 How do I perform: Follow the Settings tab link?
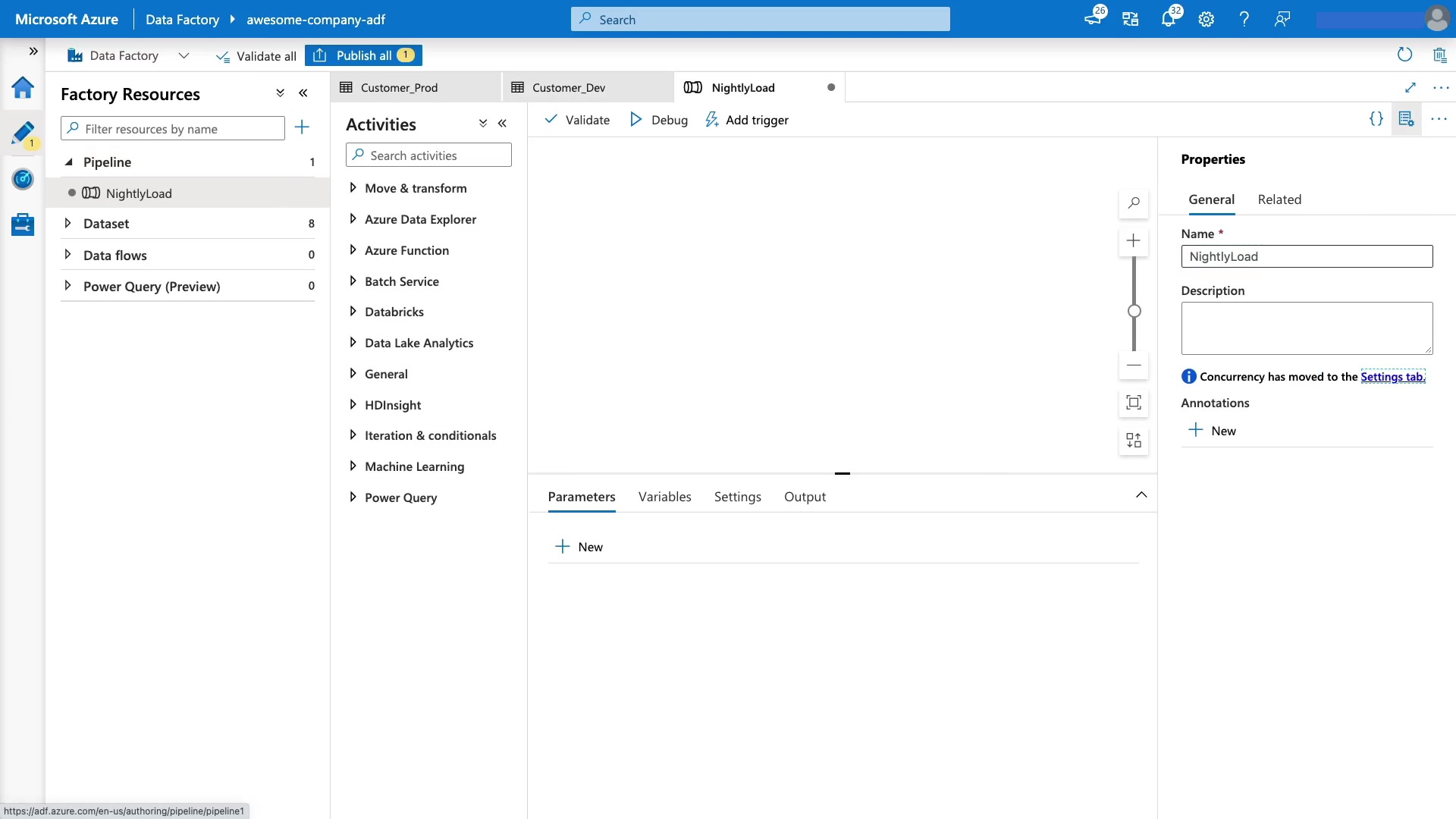(x=1392, y=377)
